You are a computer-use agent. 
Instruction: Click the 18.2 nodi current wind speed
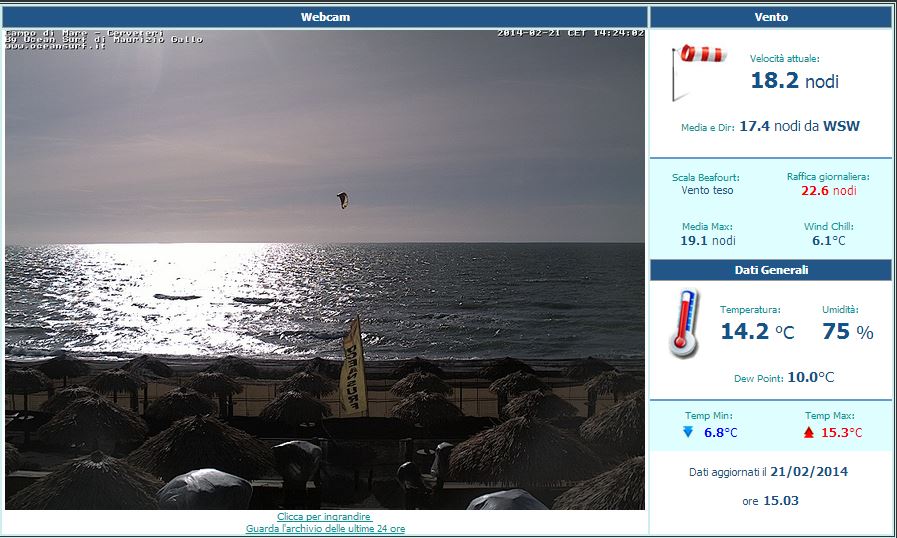click(x=794, y=81)
